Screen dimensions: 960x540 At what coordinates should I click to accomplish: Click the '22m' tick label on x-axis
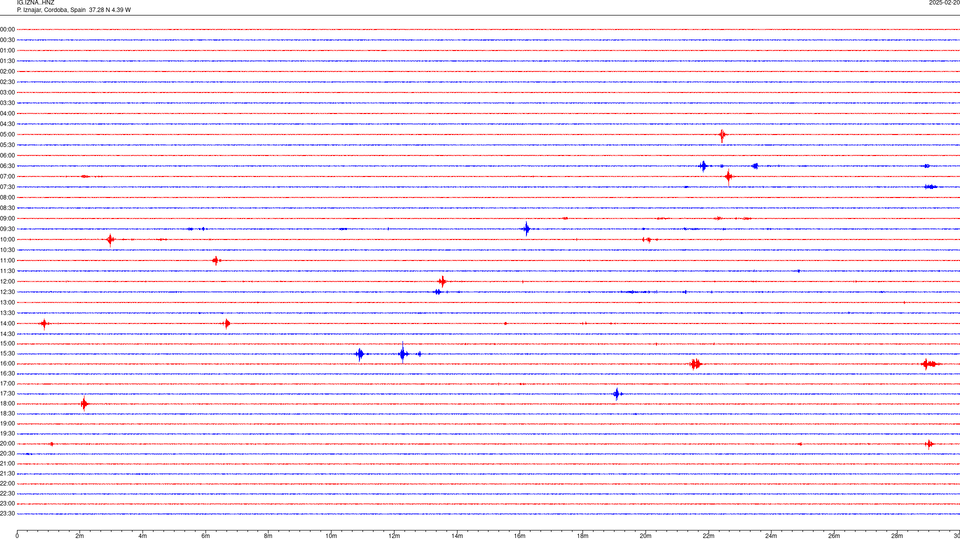[x=708, y=536]
